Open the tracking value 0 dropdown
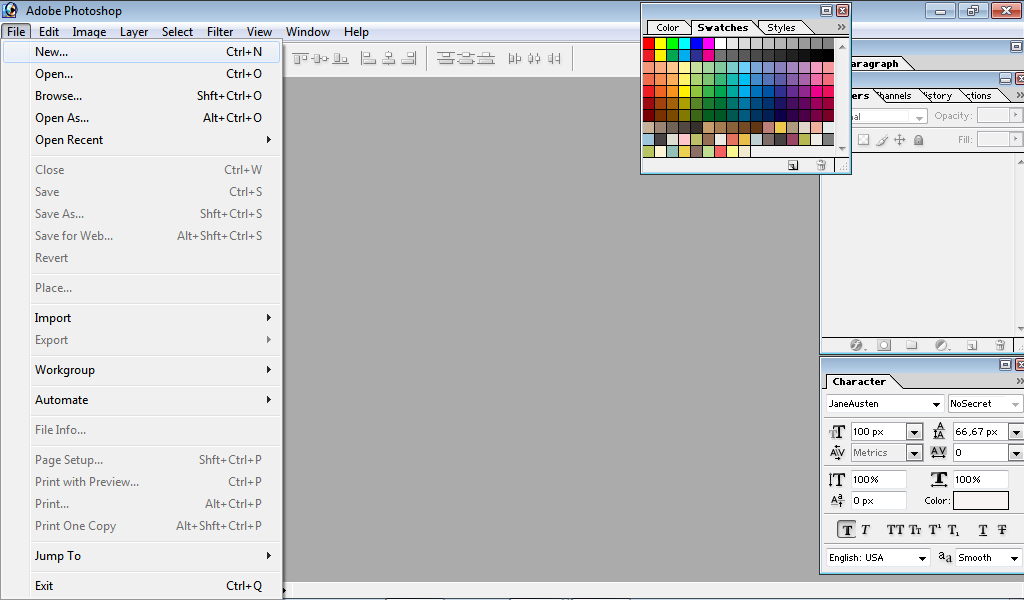This screenshot has width=1024, height=600. tap(1016, 452)
